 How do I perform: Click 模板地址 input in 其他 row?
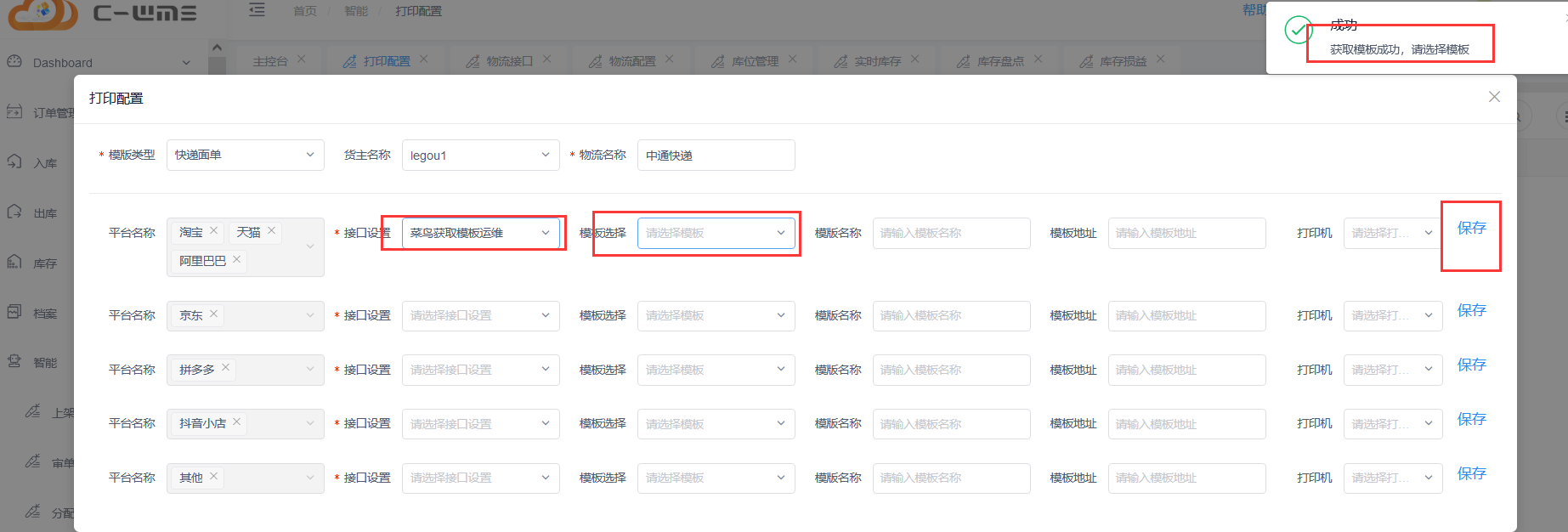click(1187, 478)
